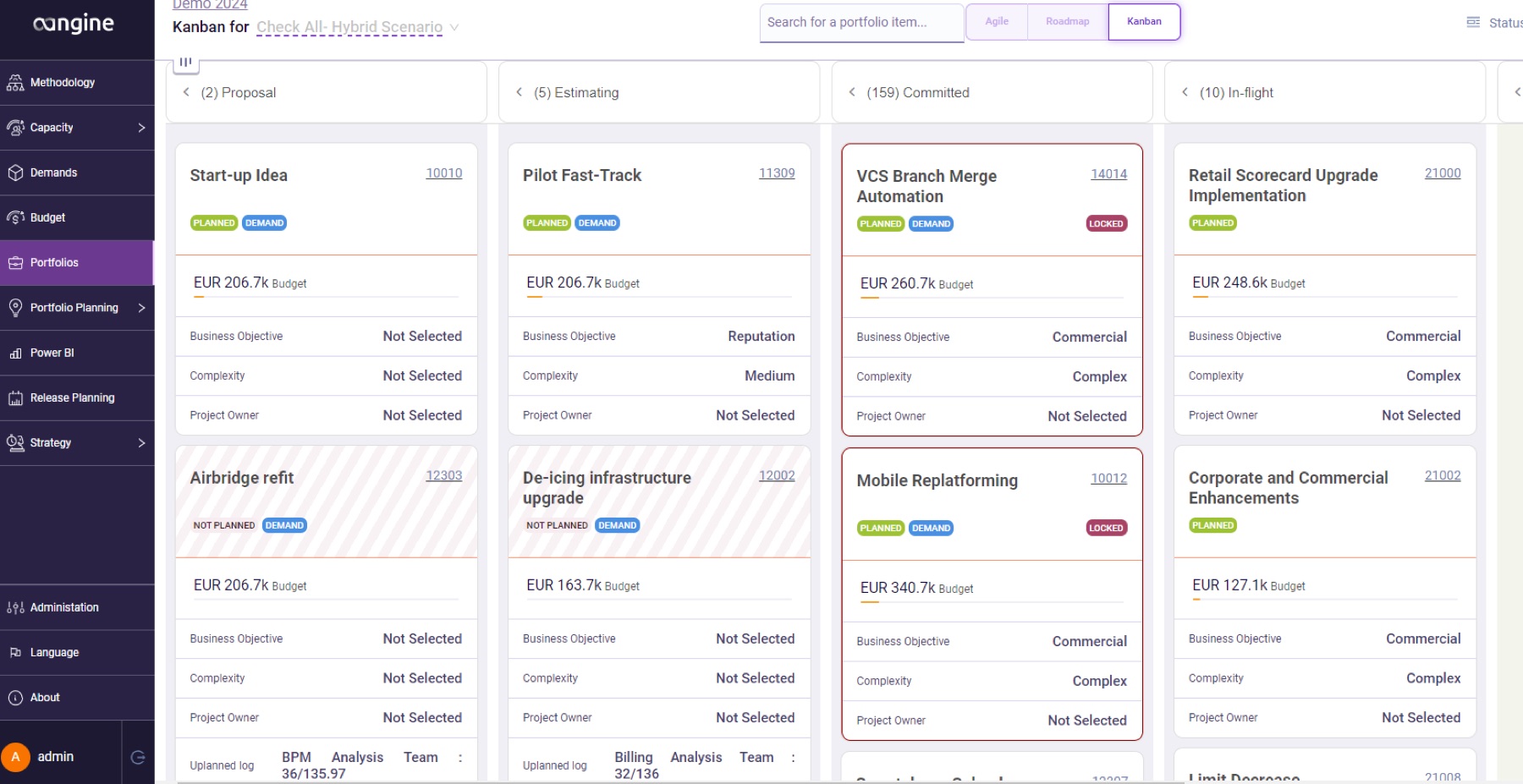This screenshot has width=1523, height=784.
Task: Expand the Portfolio Planning submenu arrow
Action: [x=141, y=308]
